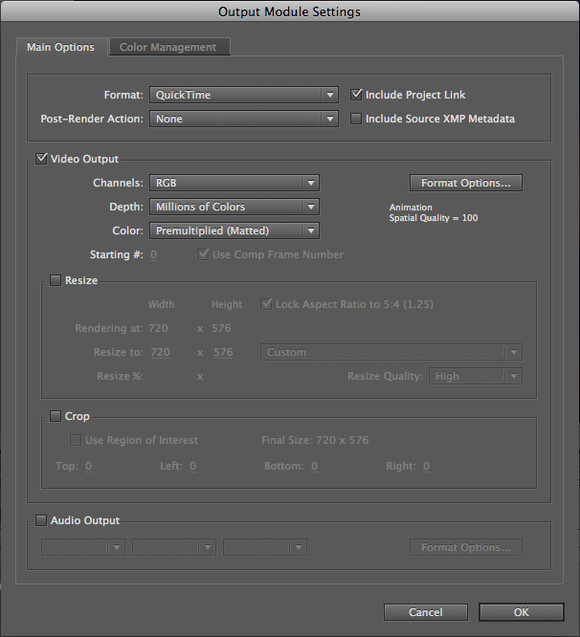Screen dimensions: 580x637
Task: Enable the Crop checkbox
Action: pyautogui.click(x=55, y=416)
